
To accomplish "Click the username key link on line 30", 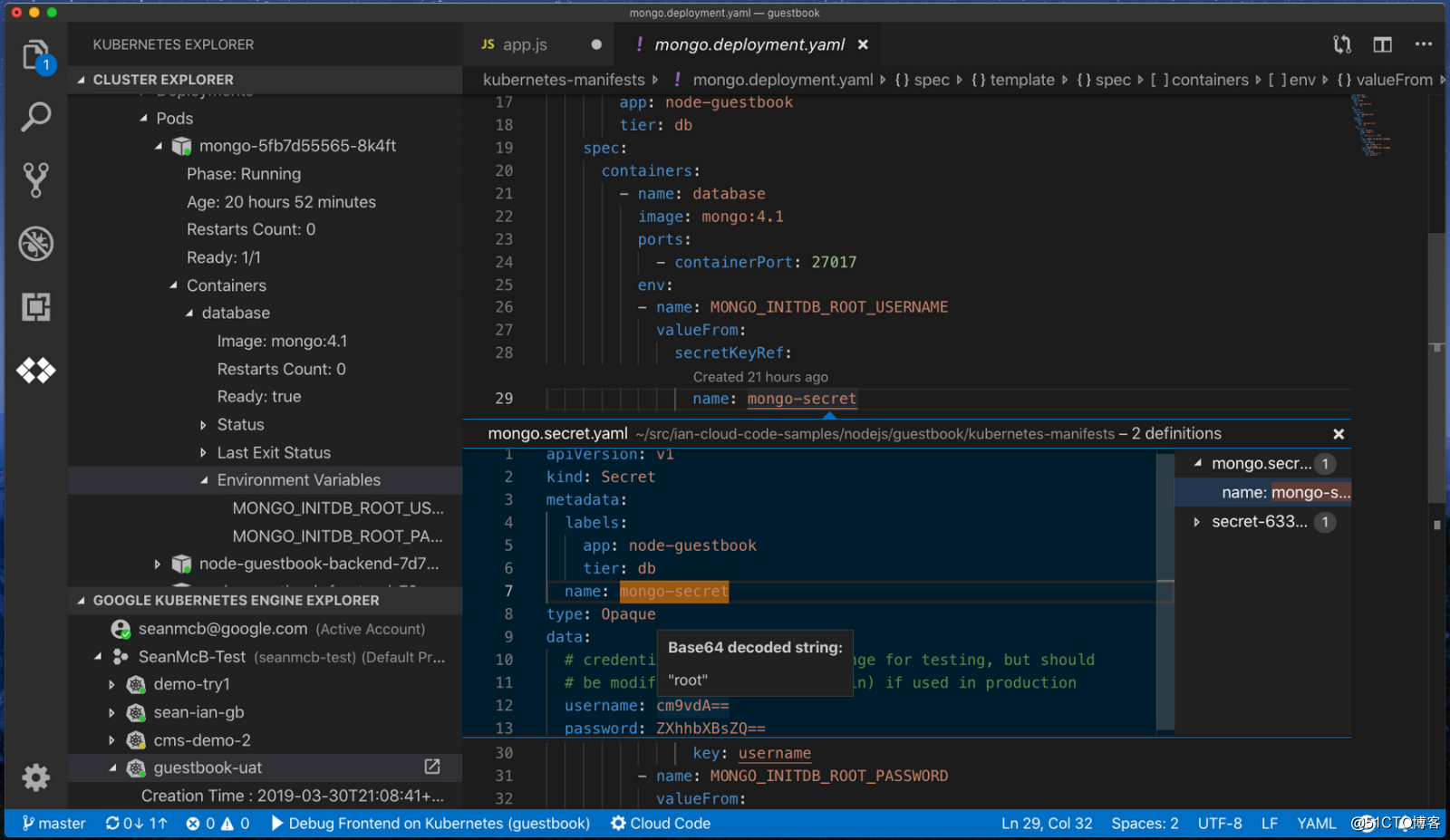I will (x=775, y=753).
